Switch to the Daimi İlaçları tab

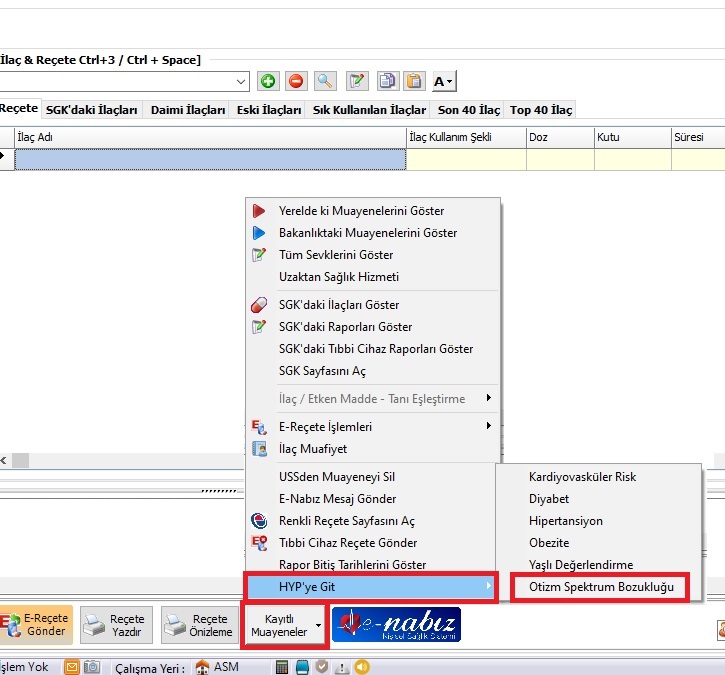188,110
